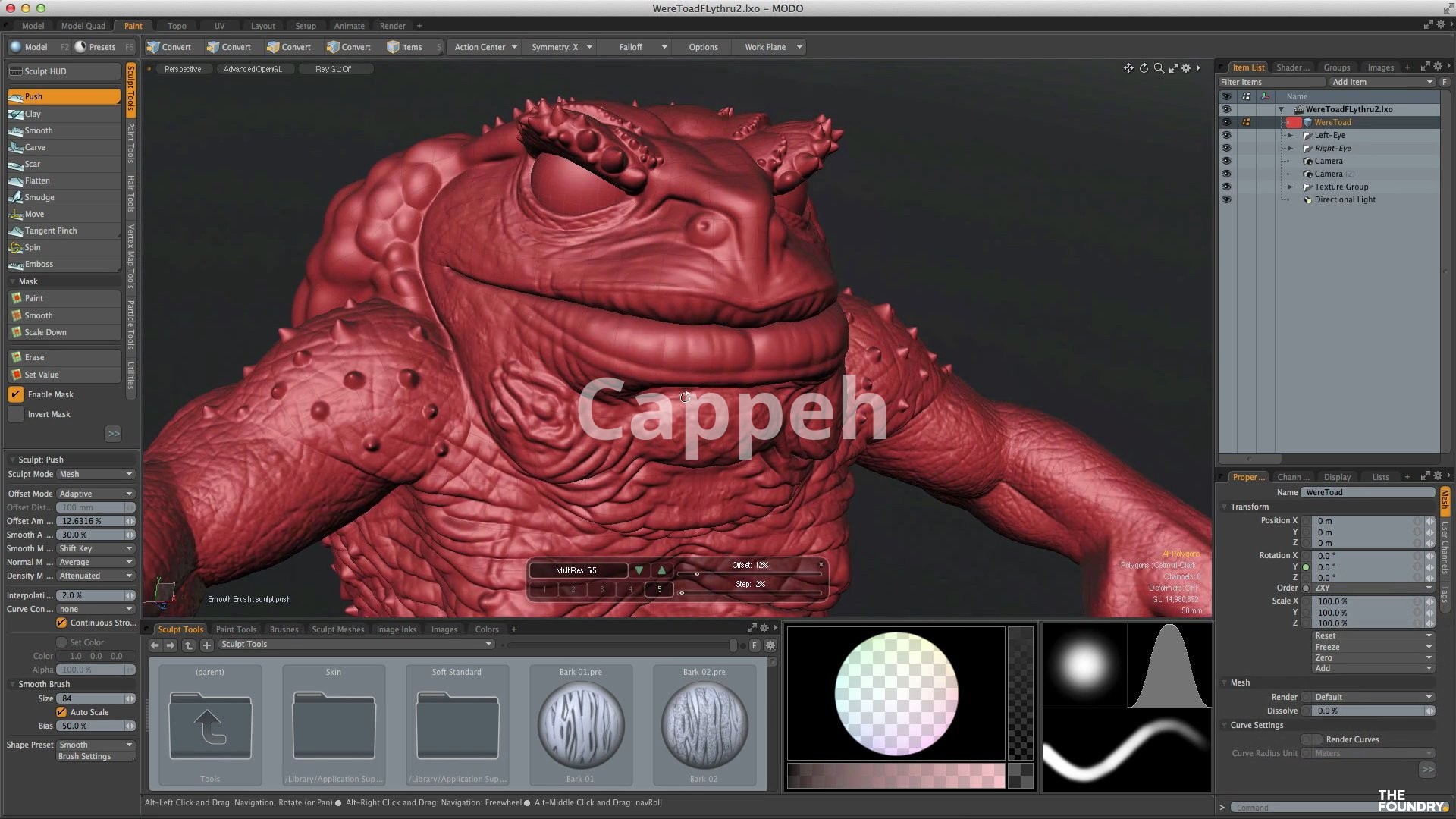Screen dimensions: 1456x819
Task: Click the Bark 01 brush preset thumbnail
Action: pyautogui.click(x=581, y=725)
